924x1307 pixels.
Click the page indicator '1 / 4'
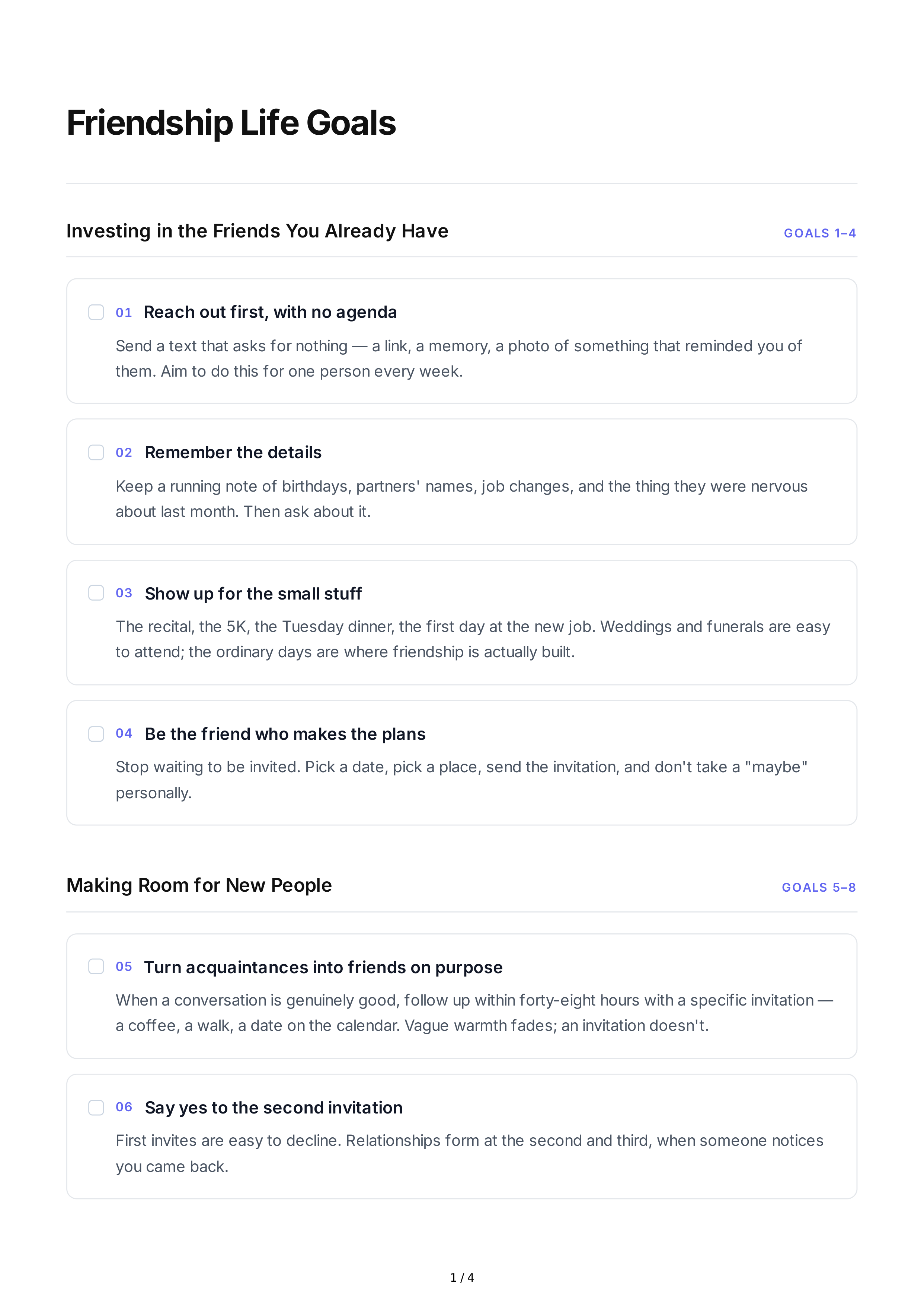[x=462, y=1277]
